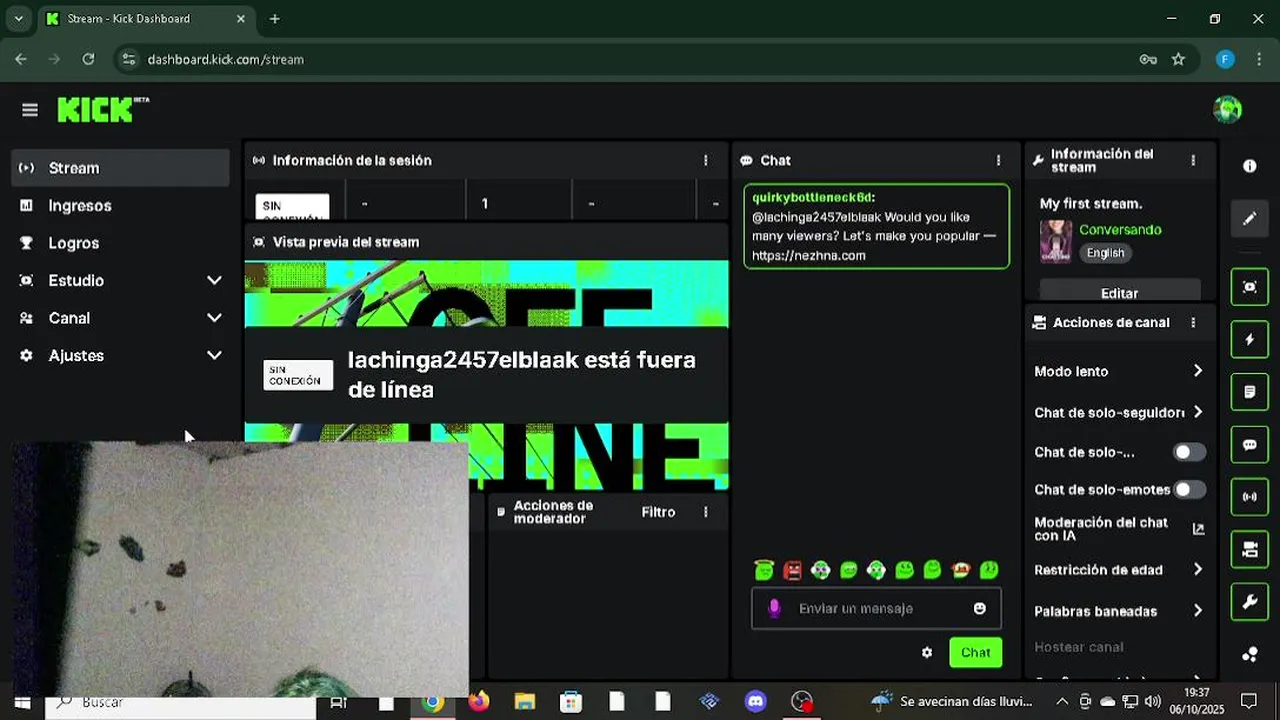Toggle the chat bubble widget icon
Viewport: 1280px width, 720px height.
coord(1250,445)
